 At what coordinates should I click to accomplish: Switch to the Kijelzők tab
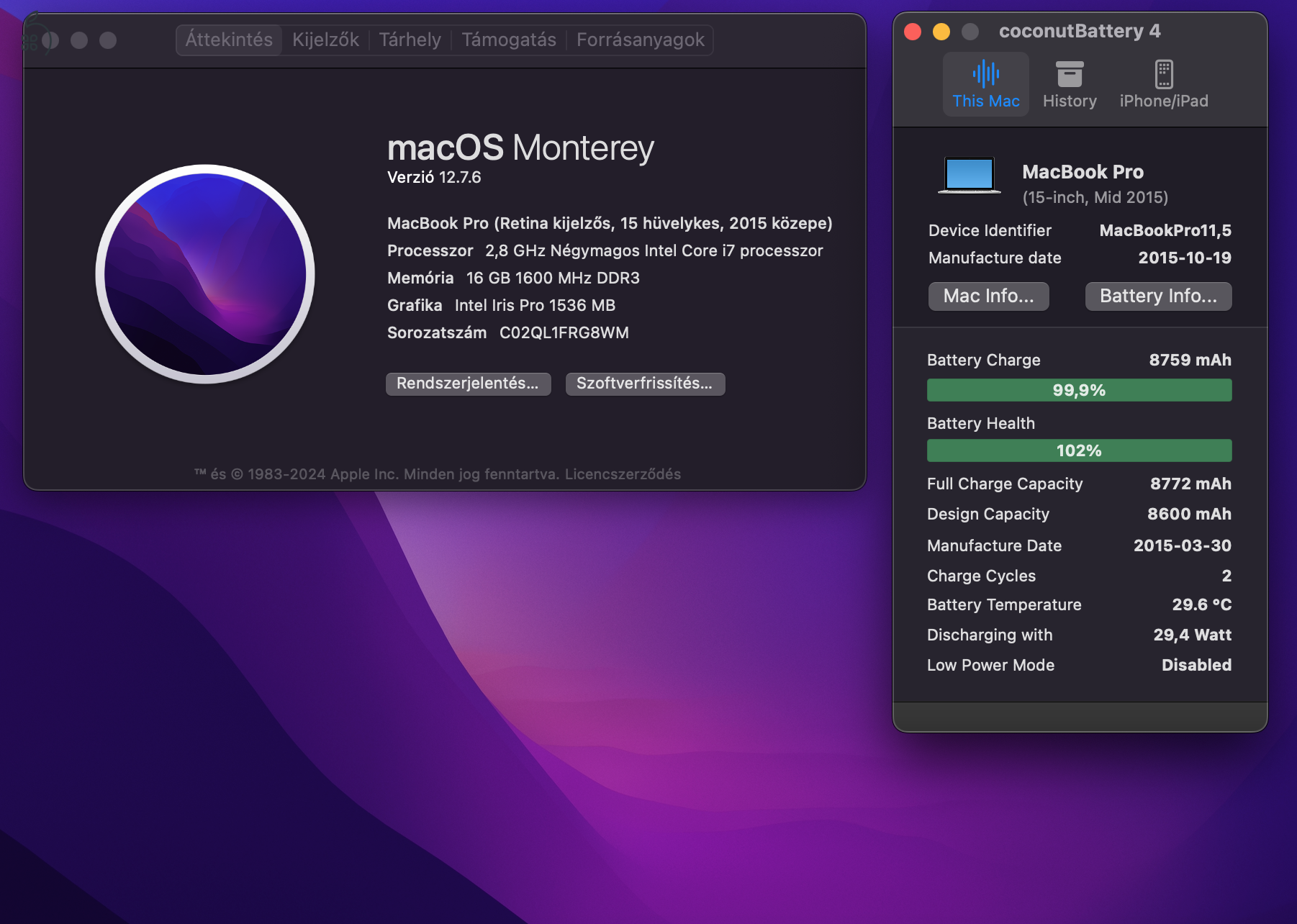click(x=325, y=40)
